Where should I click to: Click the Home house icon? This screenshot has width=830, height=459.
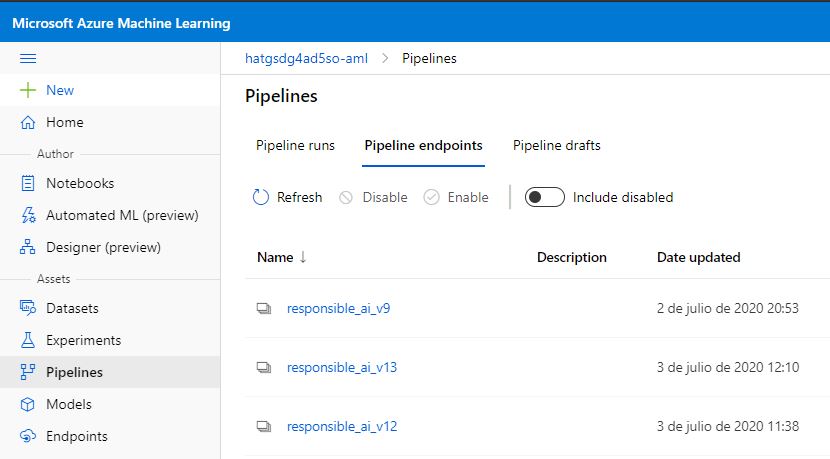[x=28, y=122]
